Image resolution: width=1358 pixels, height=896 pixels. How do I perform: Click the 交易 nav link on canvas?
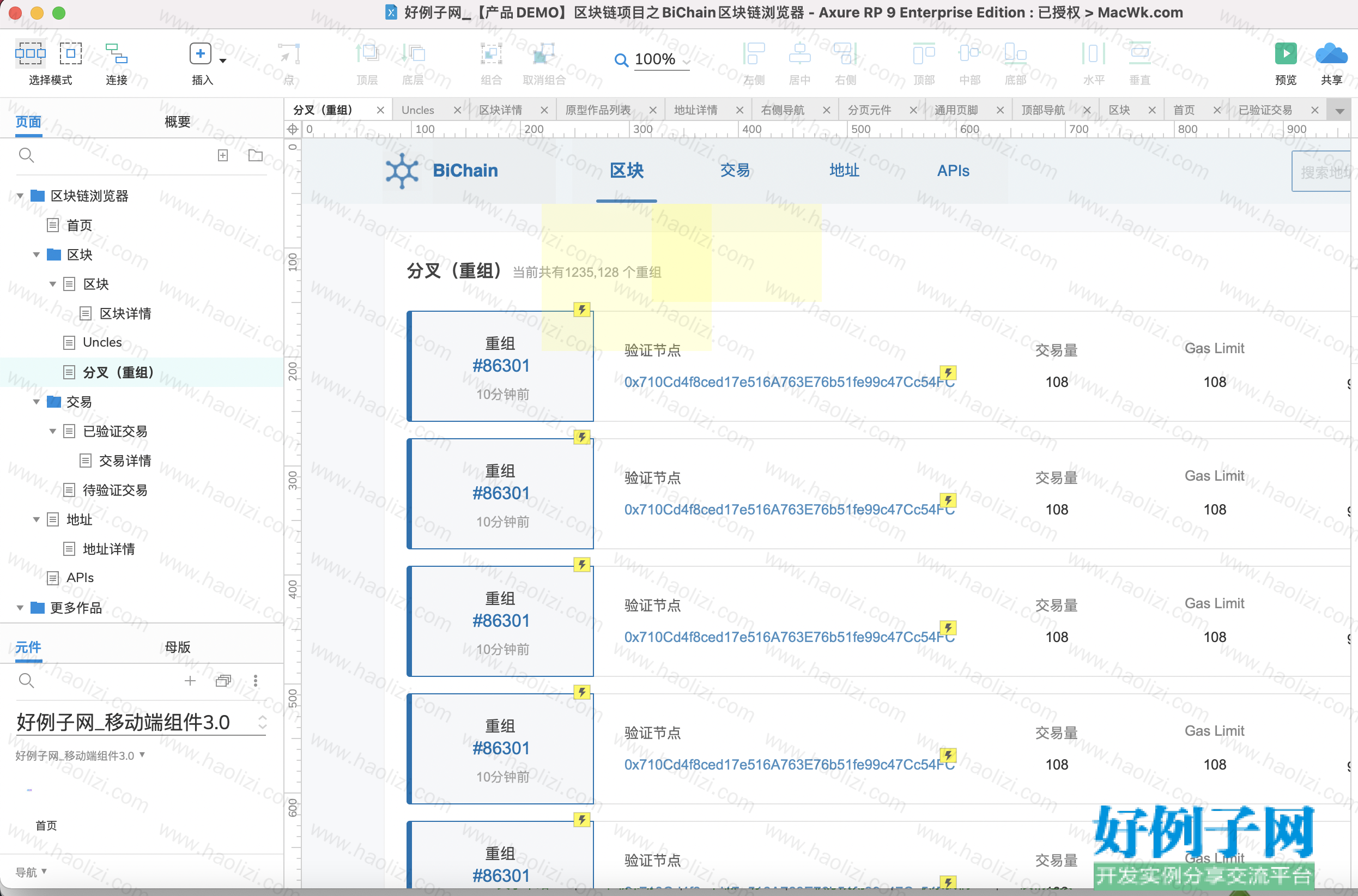point(735,170)
